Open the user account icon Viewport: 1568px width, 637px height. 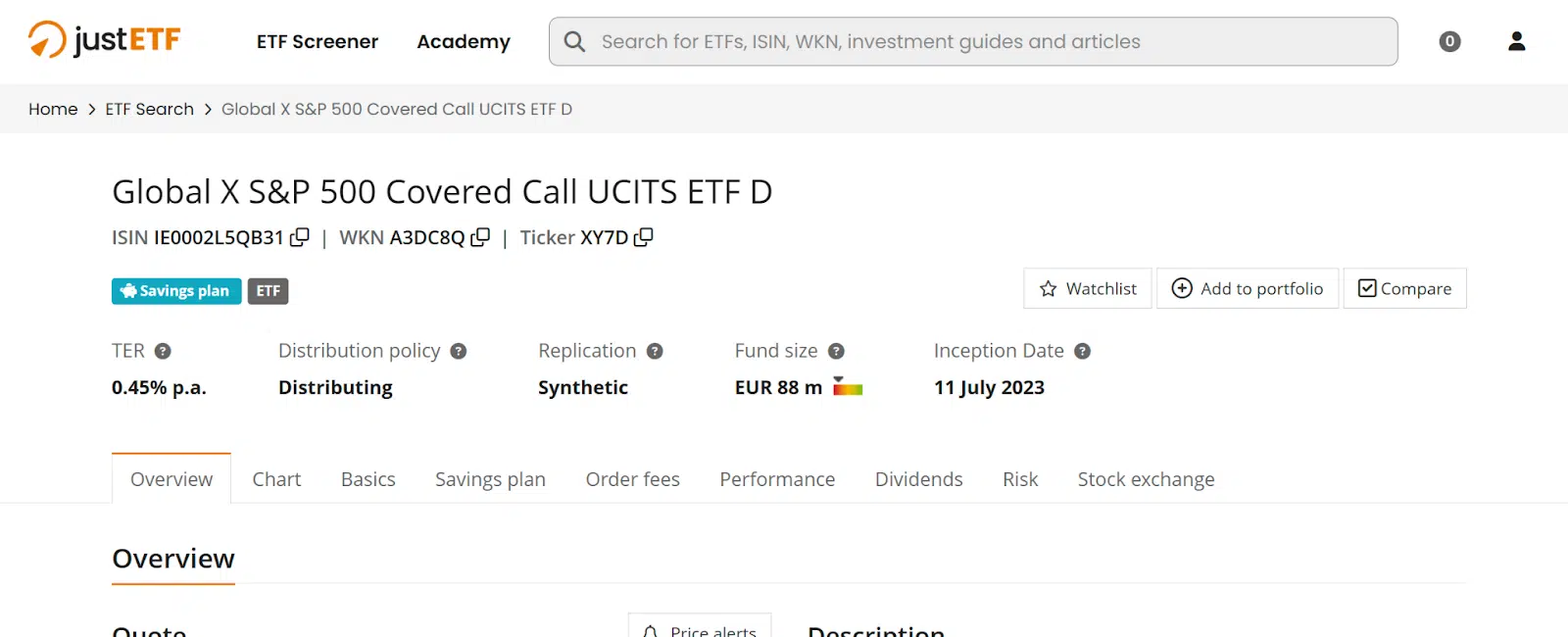tap(1516, 41)
